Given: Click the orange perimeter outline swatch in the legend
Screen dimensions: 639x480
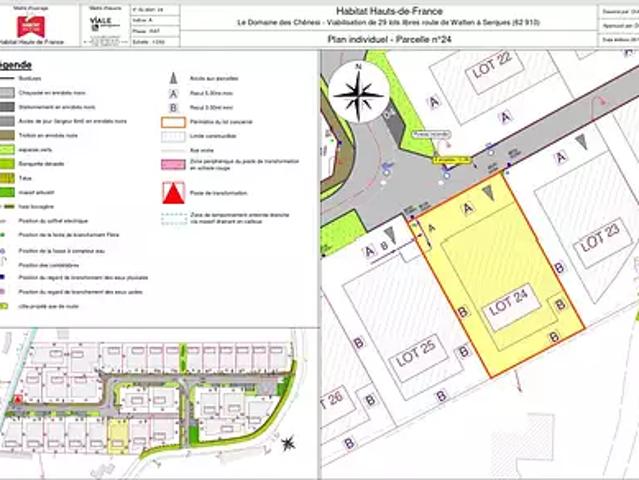Looking at the screenshot, I should pyautogui.click(x=174, y=122).
